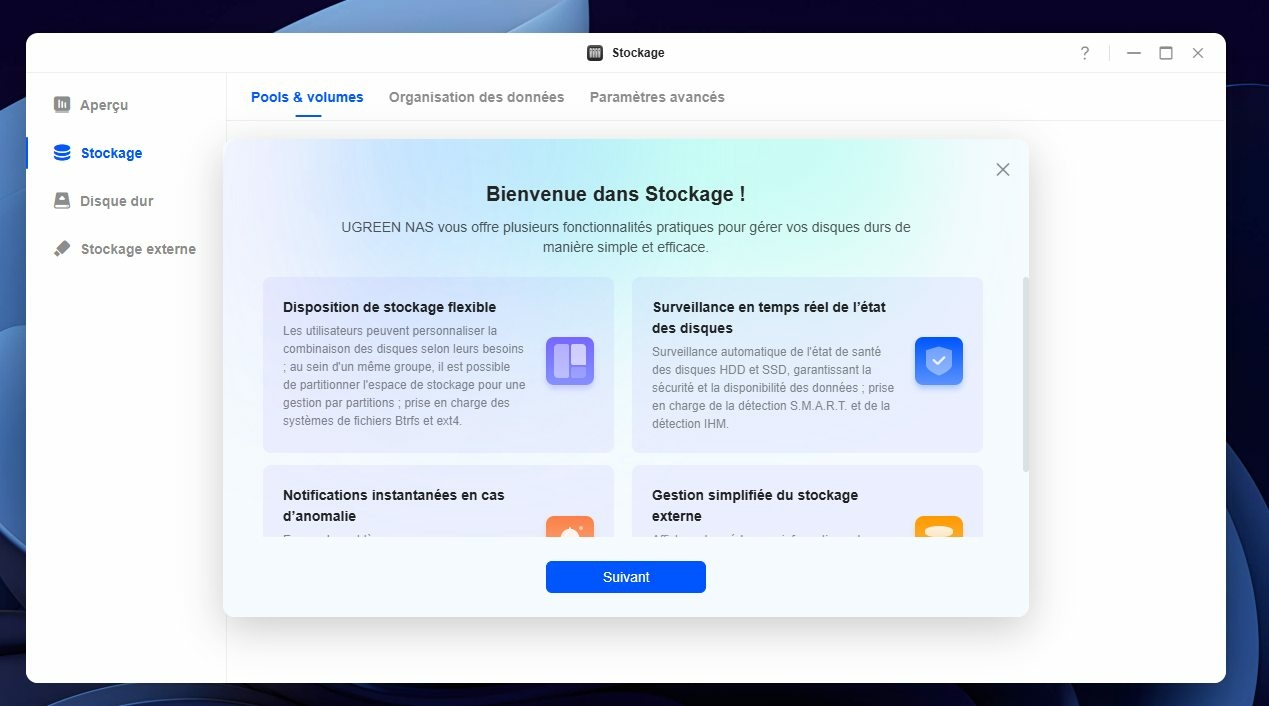Switch to the Pools & volumes tab
The image size is (1269, 706).
pos(307,97)
